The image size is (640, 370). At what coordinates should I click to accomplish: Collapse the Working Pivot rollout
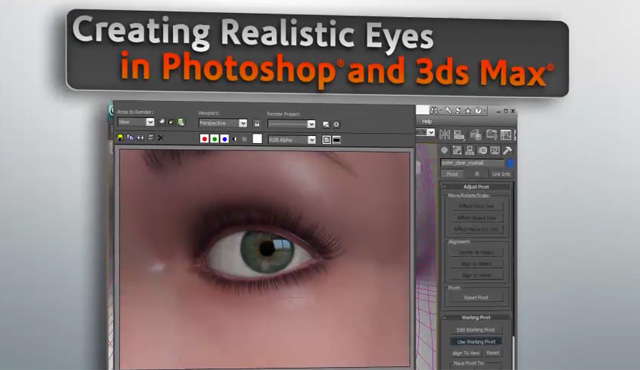point(476,317)
